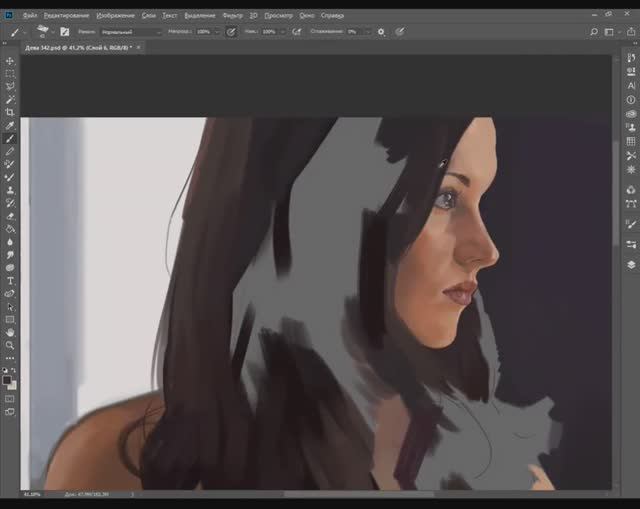Enable airbrush build-up mode

tap(297, 32)
